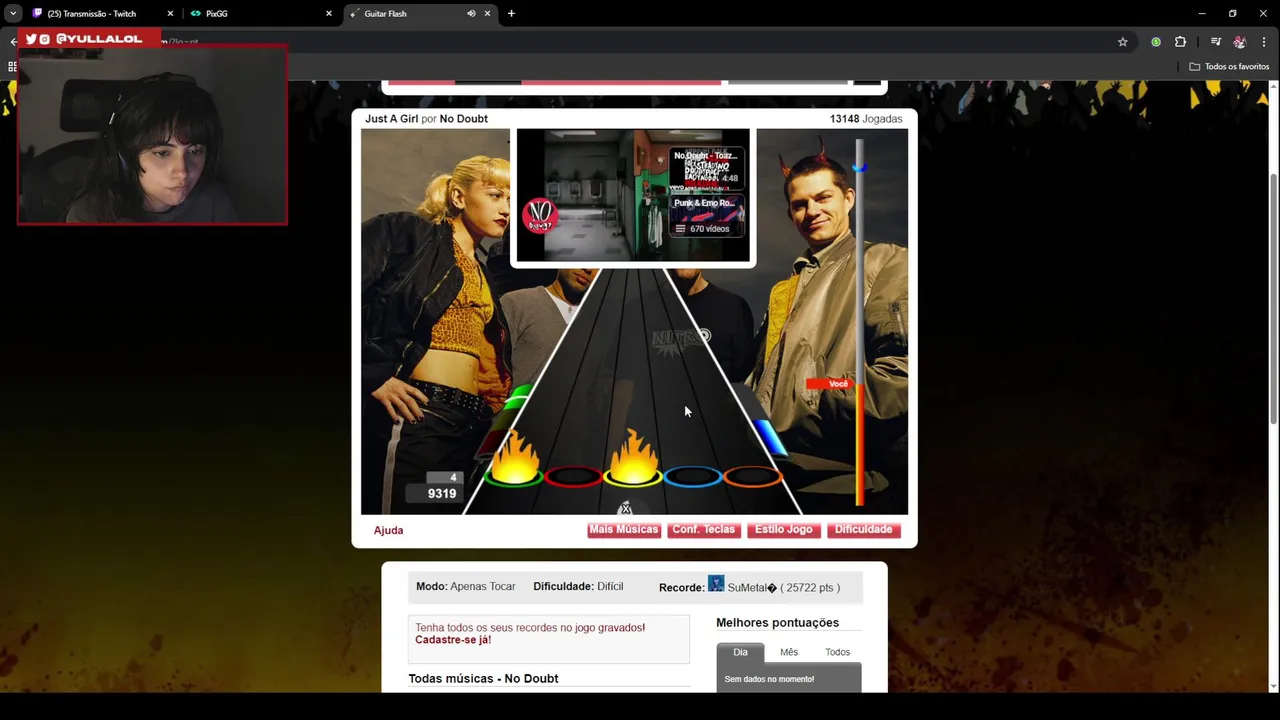Click the SuMetal record holder name
Viewport: 1280px width, 720px height.
[752, 588]
